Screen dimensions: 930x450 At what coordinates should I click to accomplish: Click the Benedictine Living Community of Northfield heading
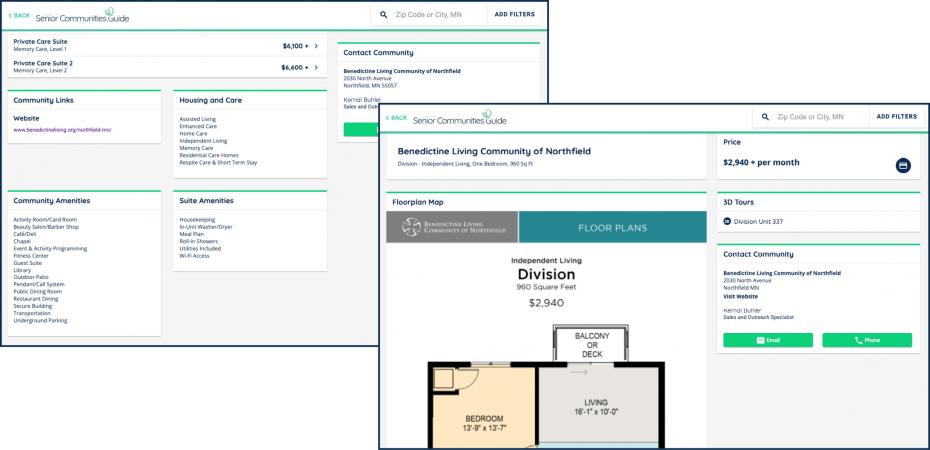coord(494,151)
